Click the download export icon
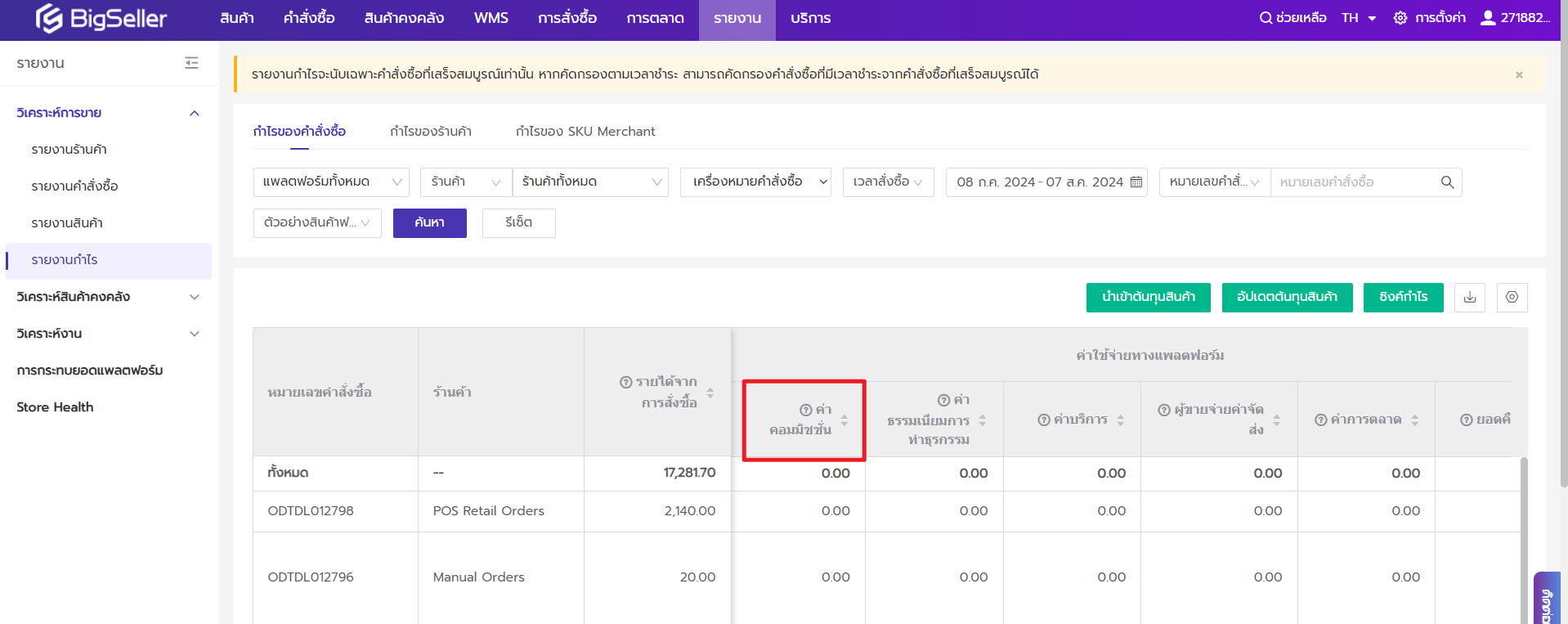 tap(1469, 297)
